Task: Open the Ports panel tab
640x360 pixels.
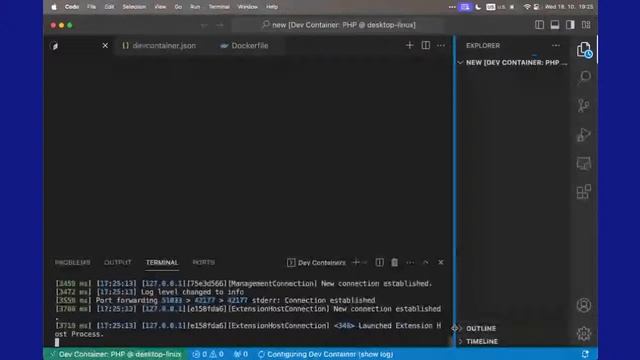Action: tap(203, 262)
